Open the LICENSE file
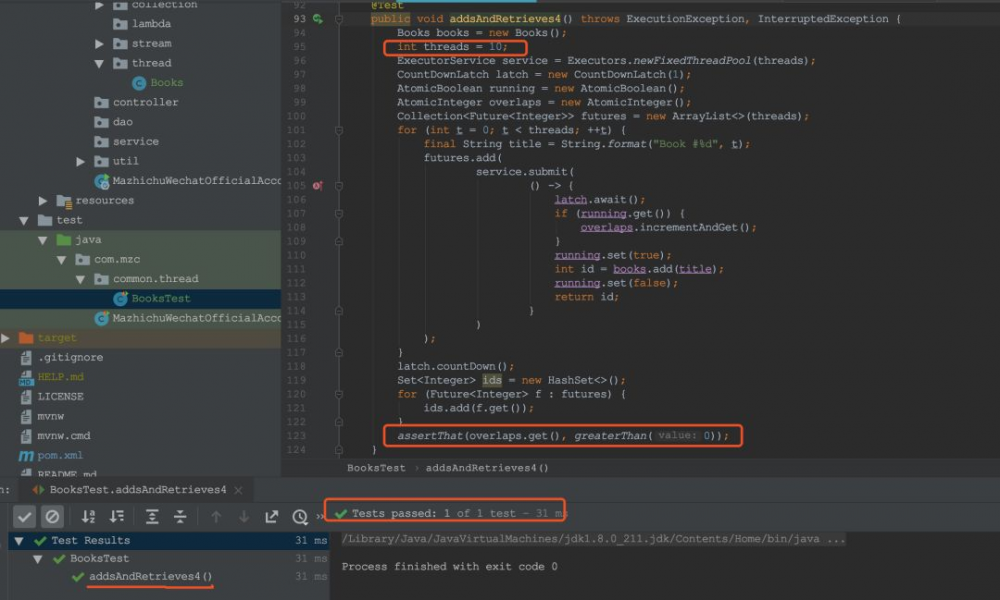This screenshot has width=1000, height=600. (61, 397)
